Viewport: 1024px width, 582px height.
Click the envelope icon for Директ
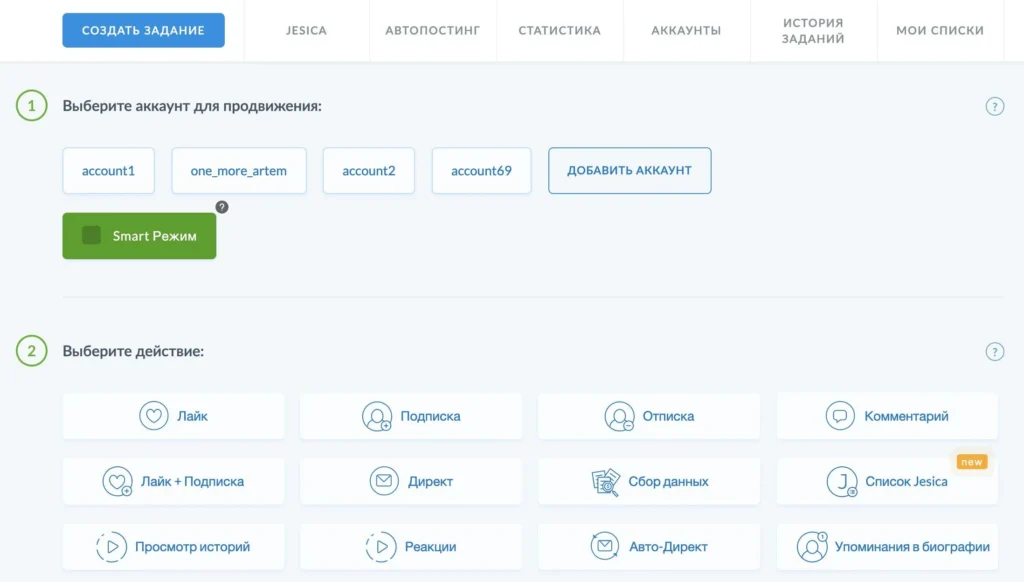click(384, 481)
